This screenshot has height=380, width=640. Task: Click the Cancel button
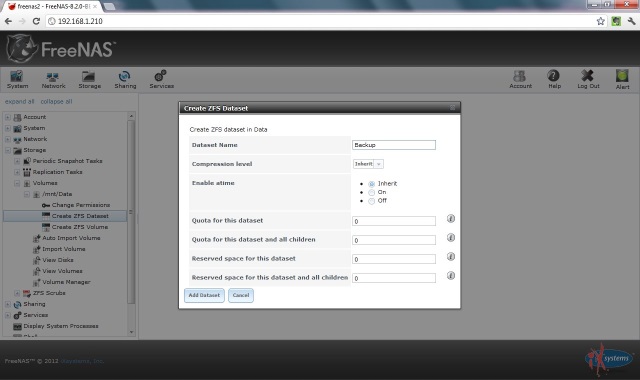click(241, 295)
